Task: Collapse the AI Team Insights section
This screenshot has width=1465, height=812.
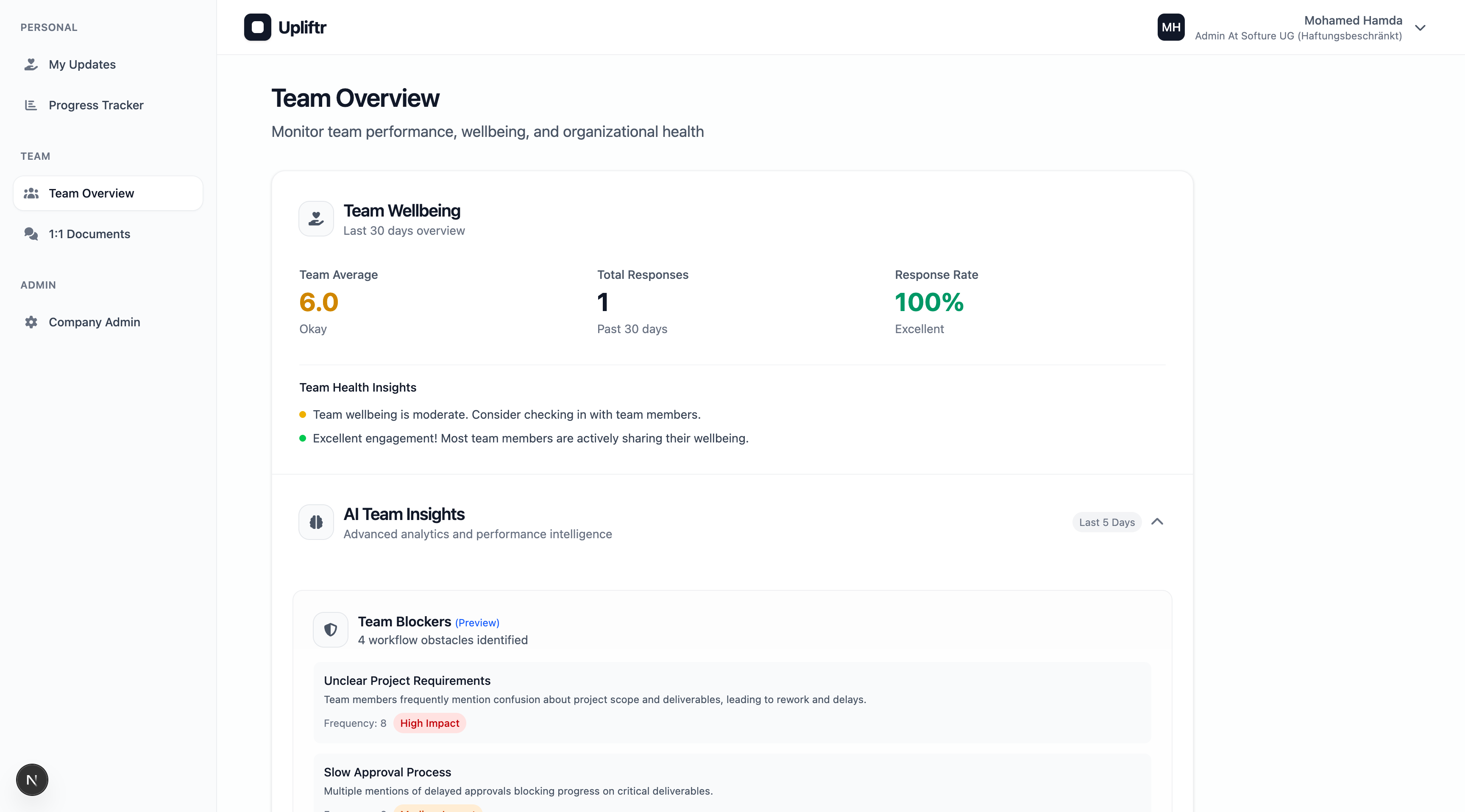Action: [x=1157, y=521]
